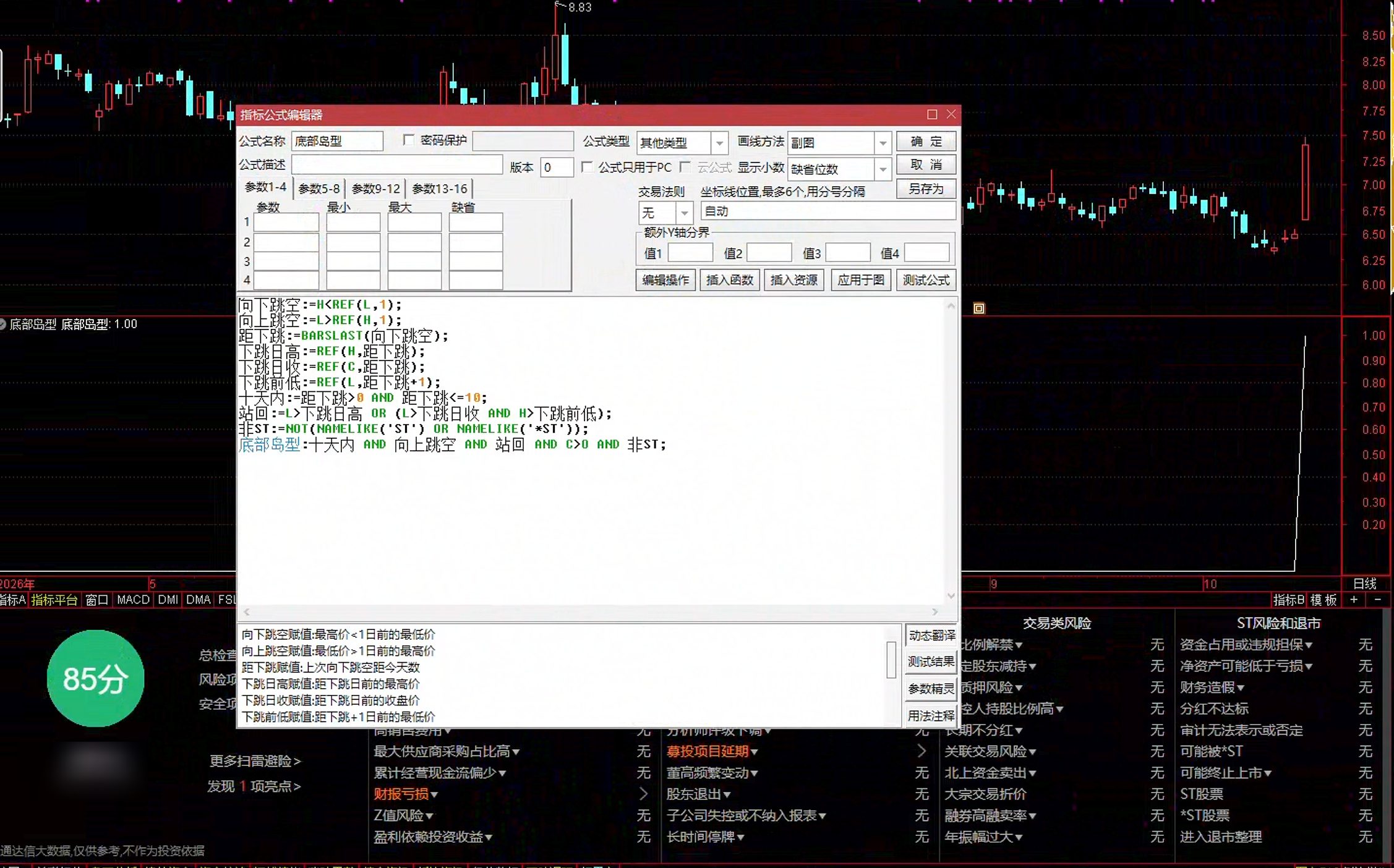The width and height of the screenshot is (1394, 868).
Task: Open the 更多扫雷避险 link
Action: tap(255, 761)
